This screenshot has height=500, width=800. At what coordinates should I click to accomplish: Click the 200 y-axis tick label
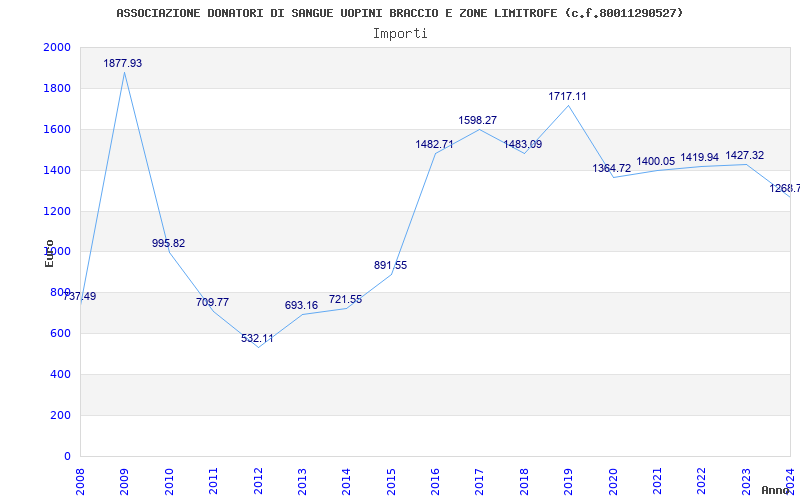pyautogui.click(x=60, y=415)
